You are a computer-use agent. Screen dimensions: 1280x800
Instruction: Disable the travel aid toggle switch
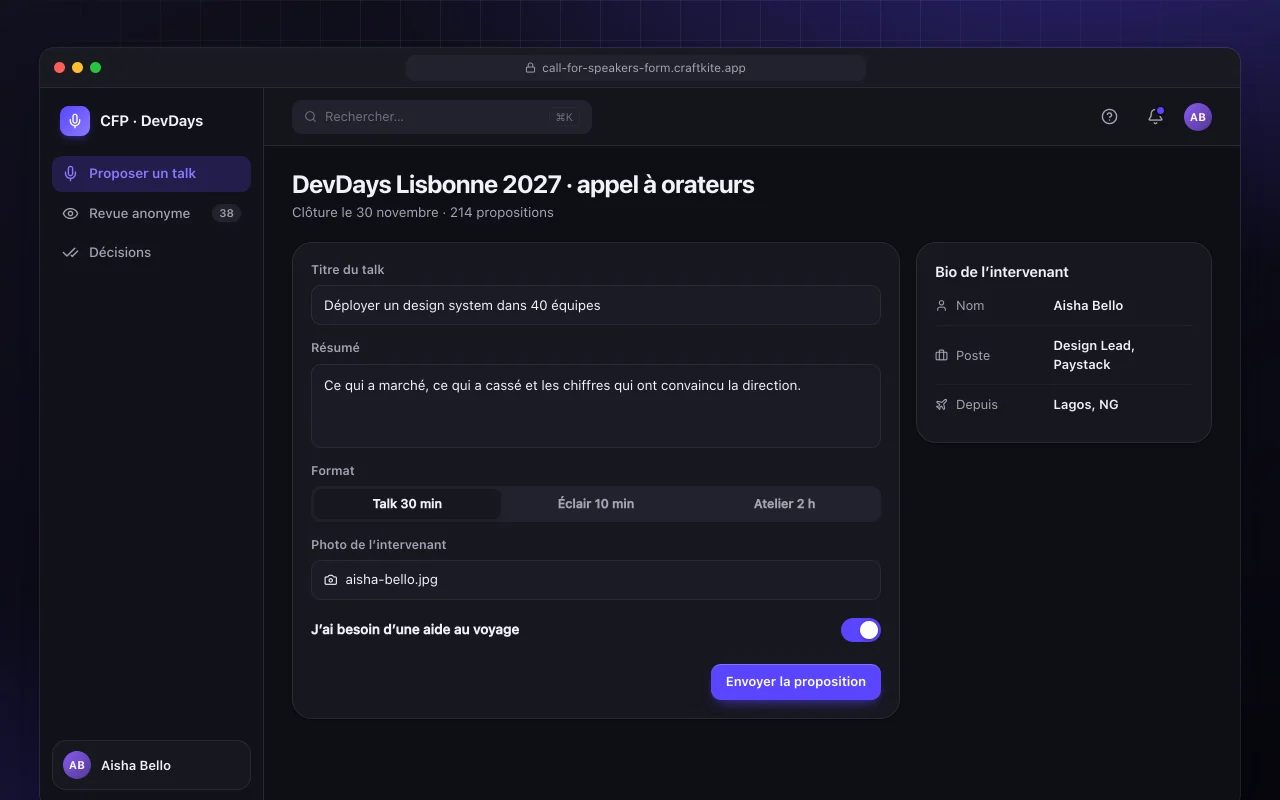pyautogui.click(x=861, y=630)
